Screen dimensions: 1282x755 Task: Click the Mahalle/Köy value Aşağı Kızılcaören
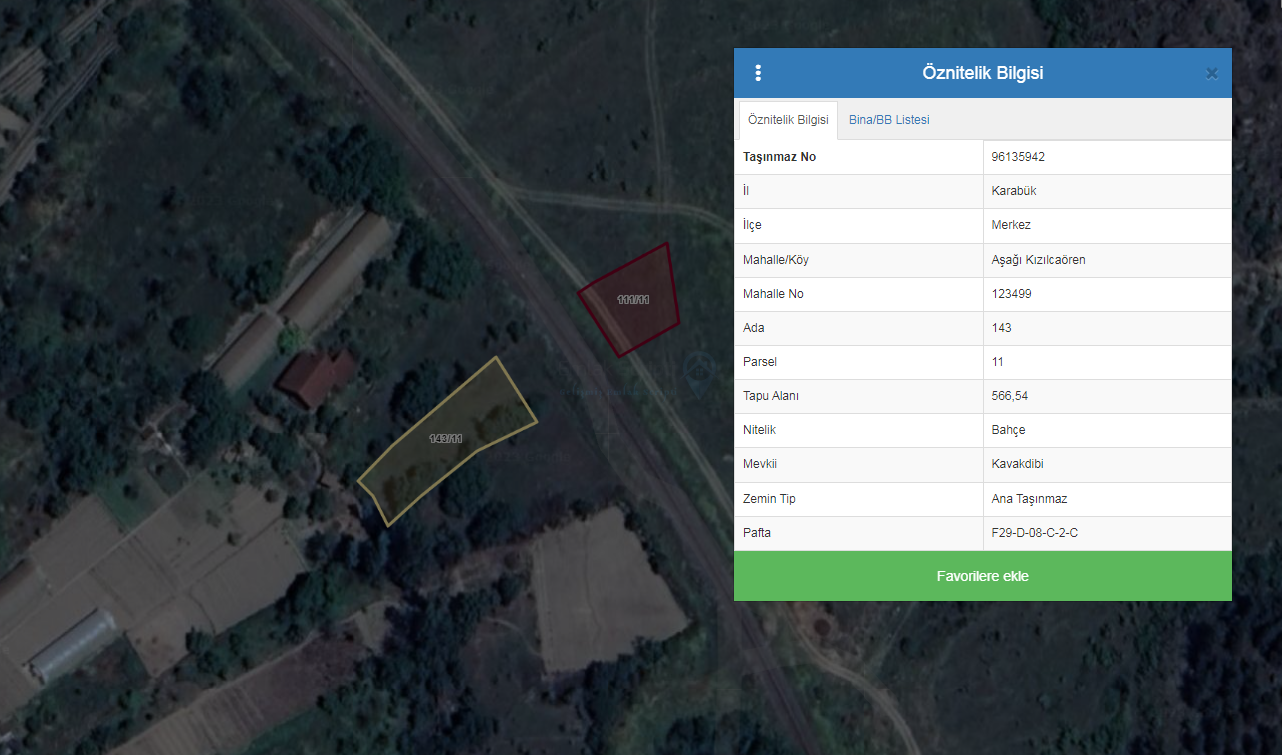click(1038, 260)
